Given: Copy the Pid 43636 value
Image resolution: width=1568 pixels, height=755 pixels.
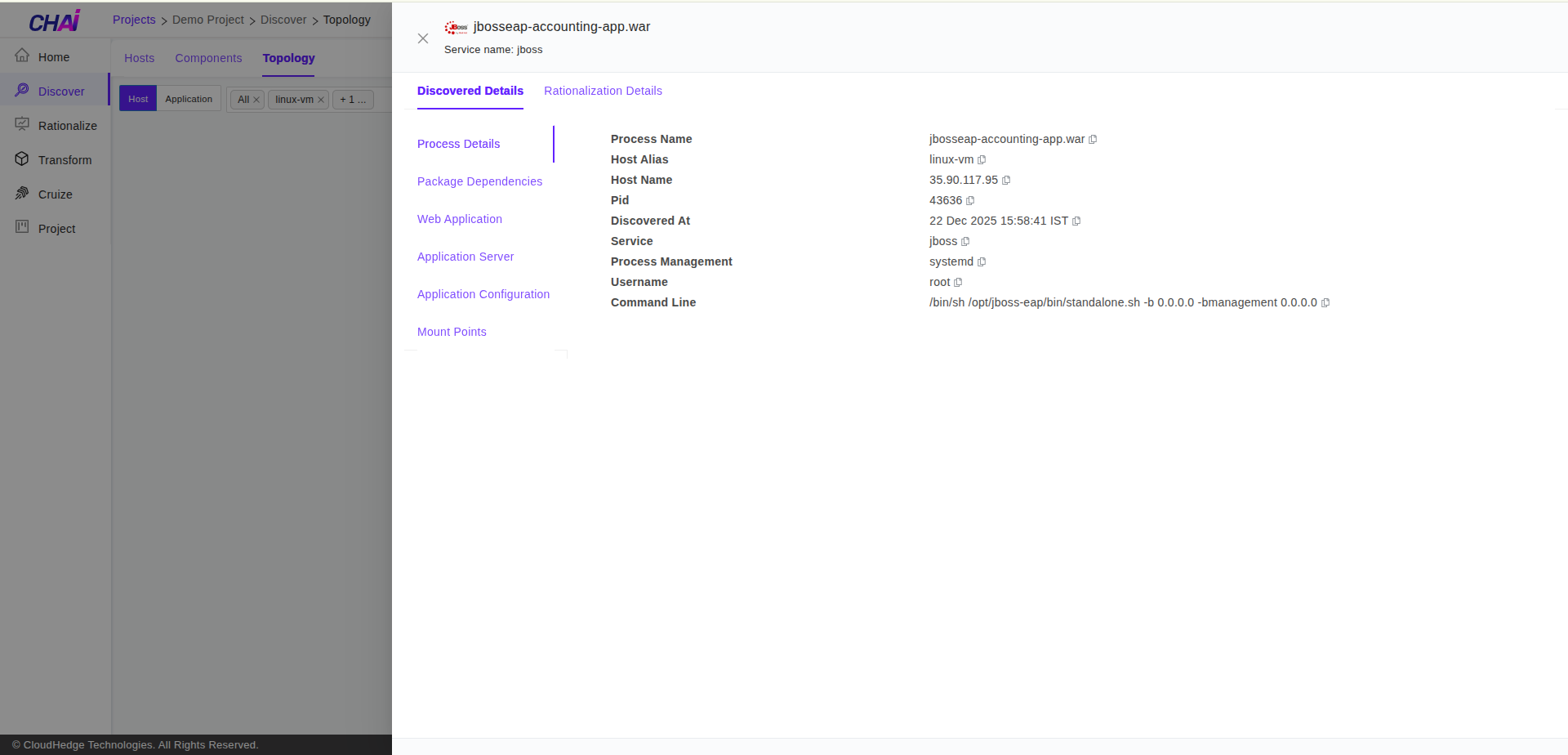Looking at the screenshot, I should [x=970, y=201].
